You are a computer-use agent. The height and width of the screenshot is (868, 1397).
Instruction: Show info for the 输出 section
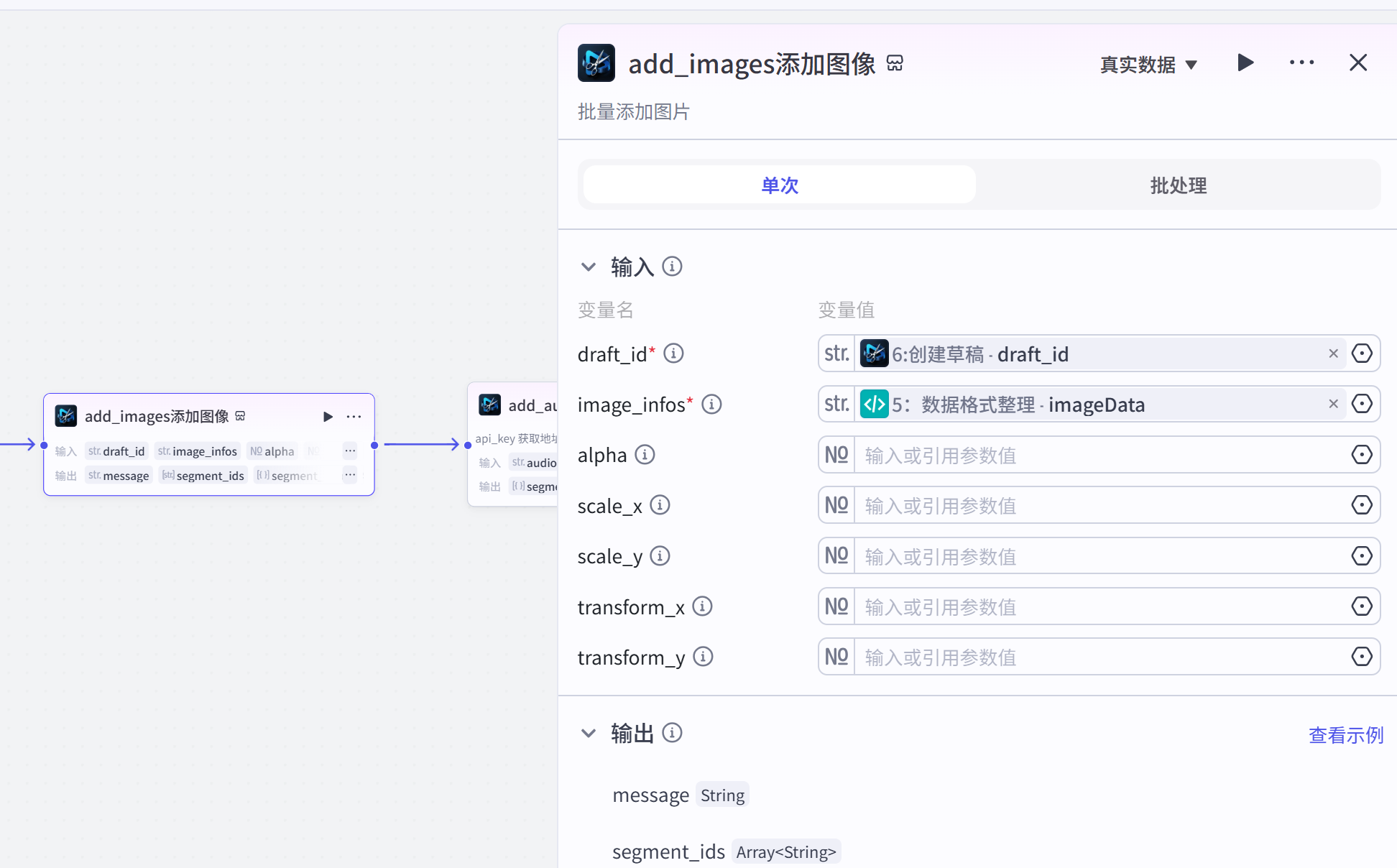(672, 733)
